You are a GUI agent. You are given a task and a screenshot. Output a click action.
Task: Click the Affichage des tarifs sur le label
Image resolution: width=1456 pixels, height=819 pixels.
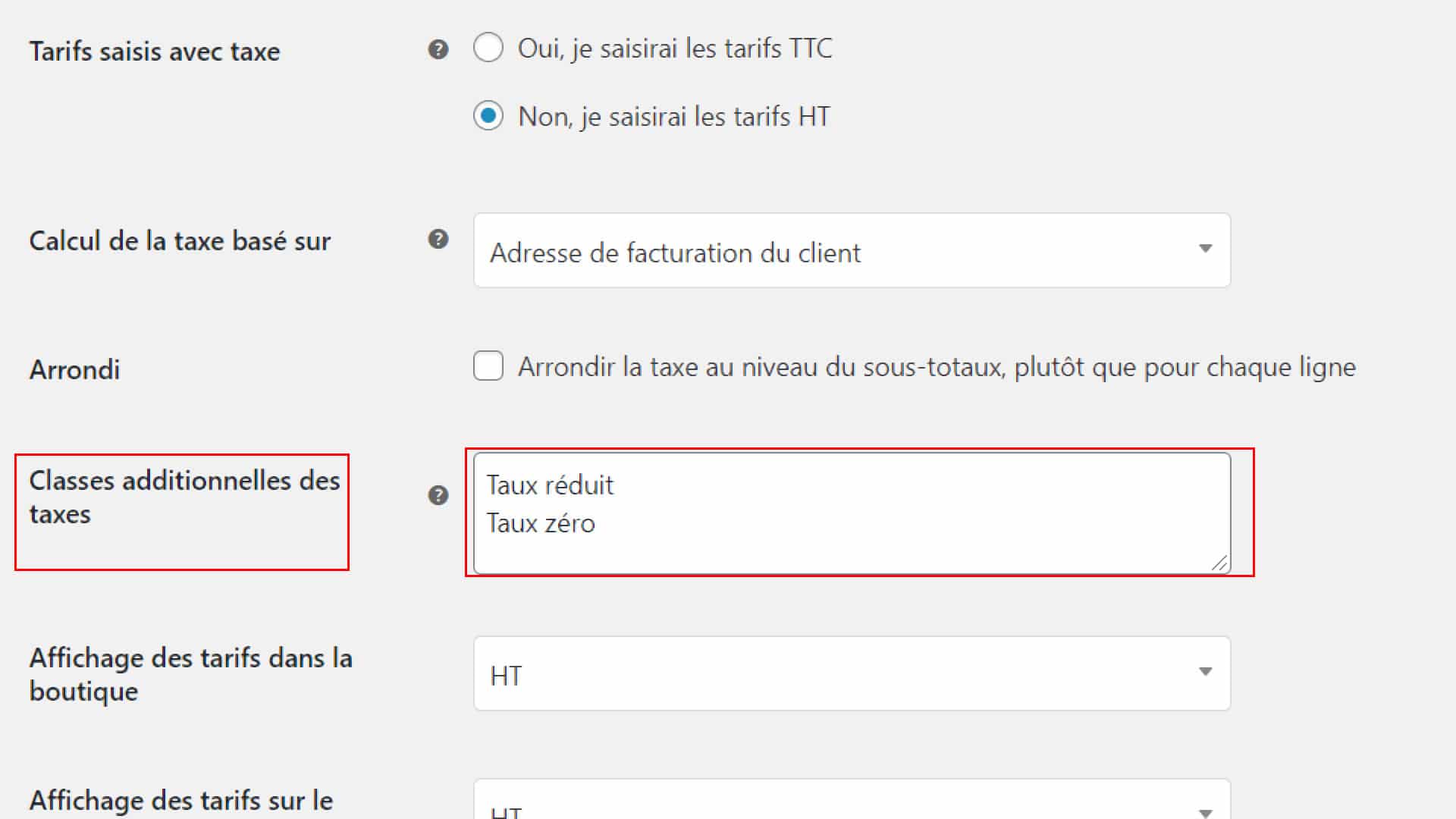(x=181, y=801)
